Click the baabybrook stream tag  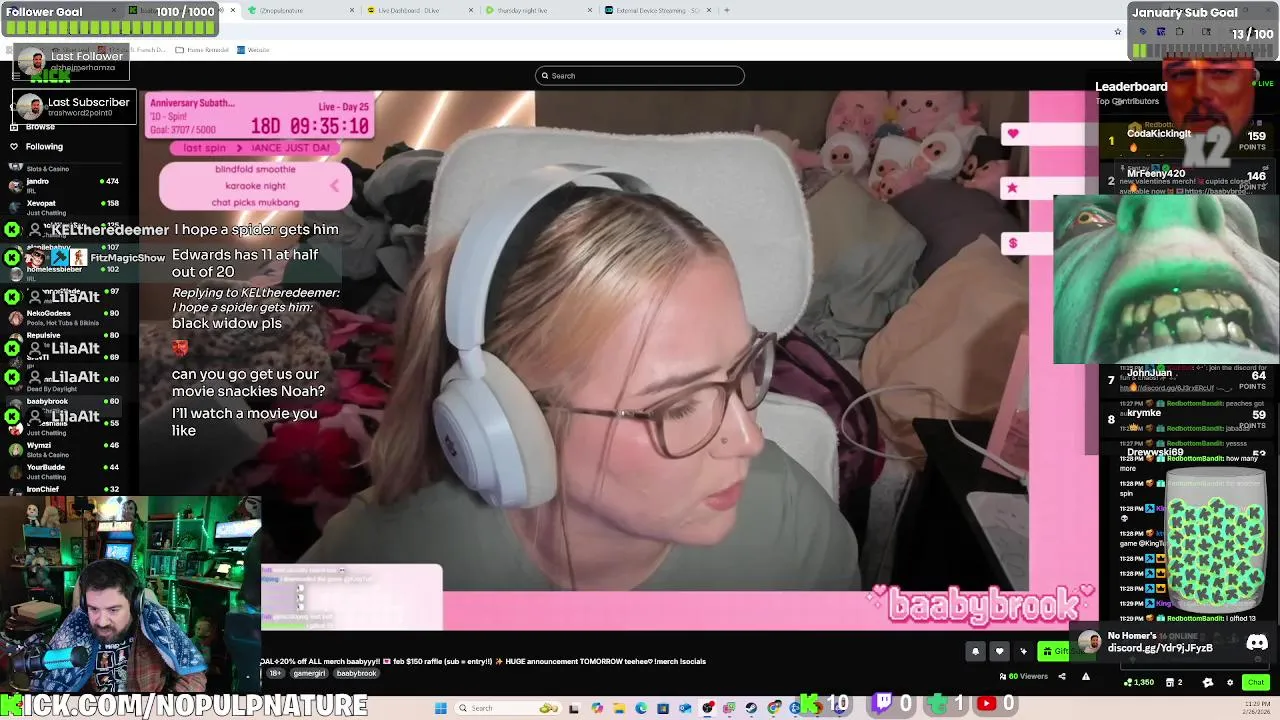click(x=356, y=674)
